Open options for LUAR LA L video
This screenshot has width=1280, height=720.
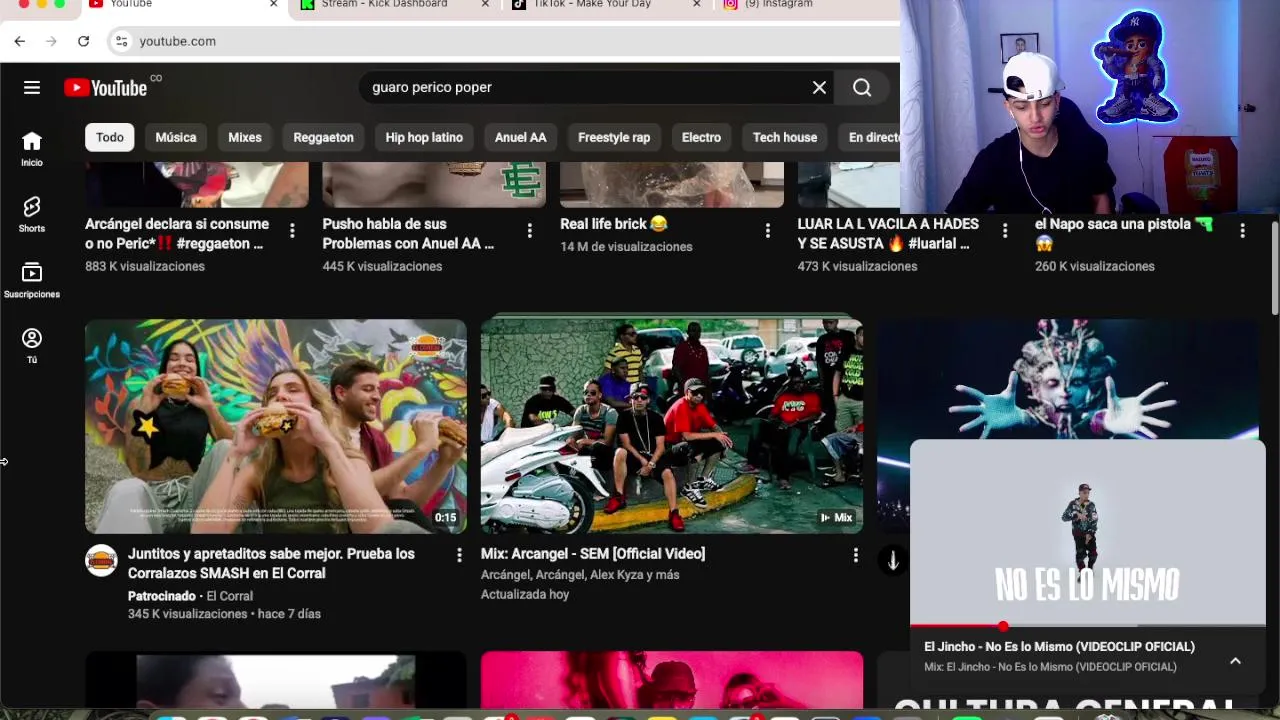[x=1005, y=231]
